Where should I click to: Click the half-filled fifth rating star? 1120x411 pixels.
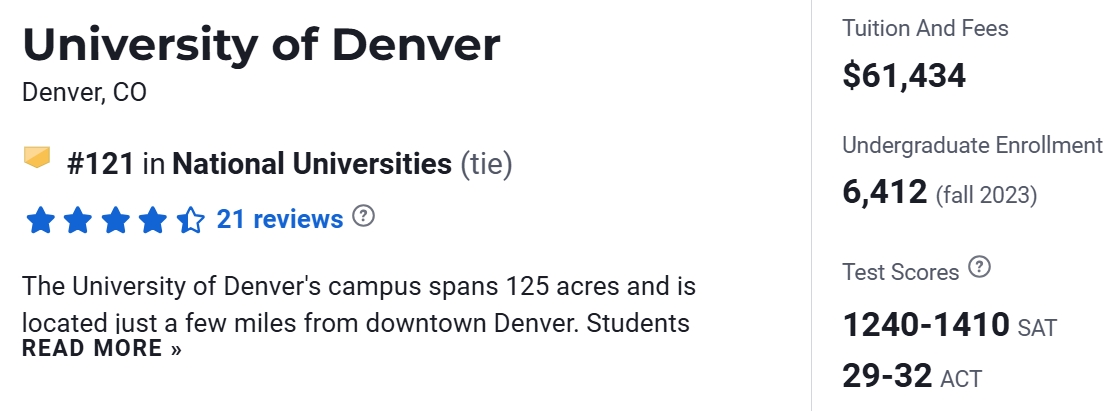(x=190, y=219)
